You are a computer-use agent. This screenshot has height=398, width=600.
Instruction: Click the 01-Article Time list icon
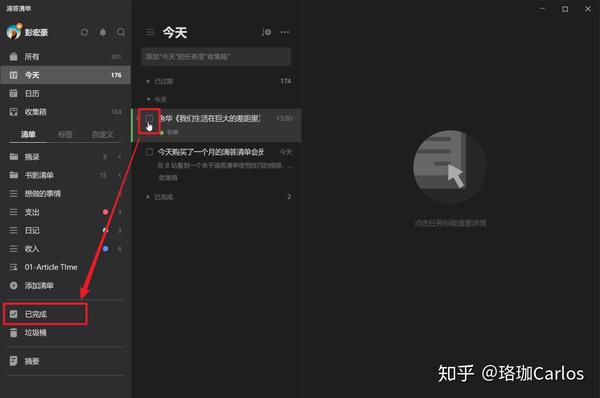tap(13, 267)
